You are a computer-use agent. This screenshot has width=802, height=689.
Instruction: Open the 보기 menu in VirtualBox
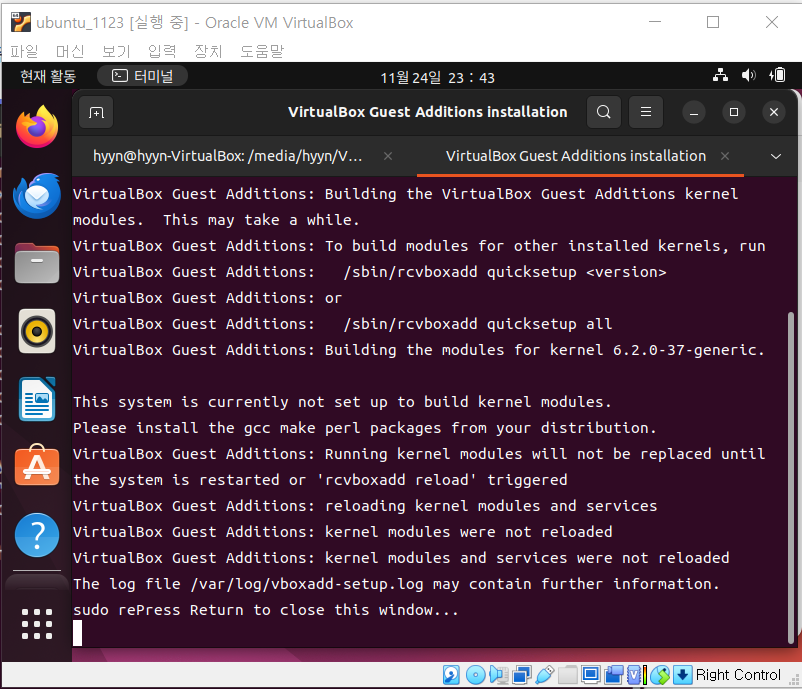[116, 51]
